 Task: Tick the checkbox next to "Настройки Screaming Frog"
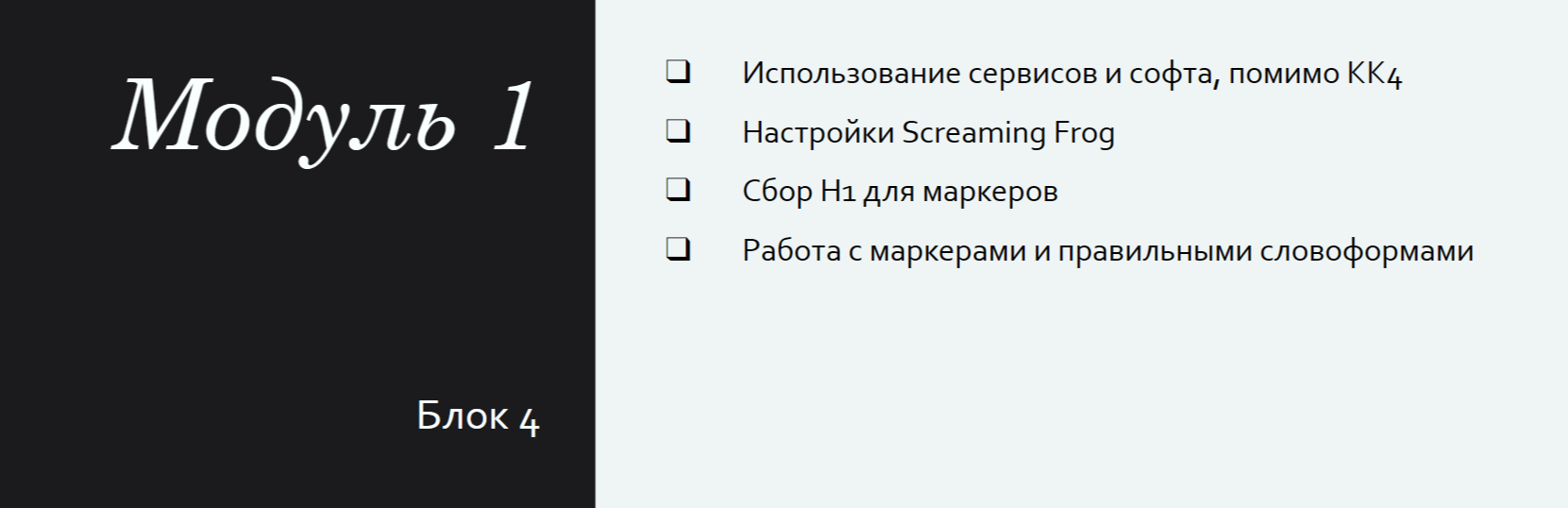678,131
